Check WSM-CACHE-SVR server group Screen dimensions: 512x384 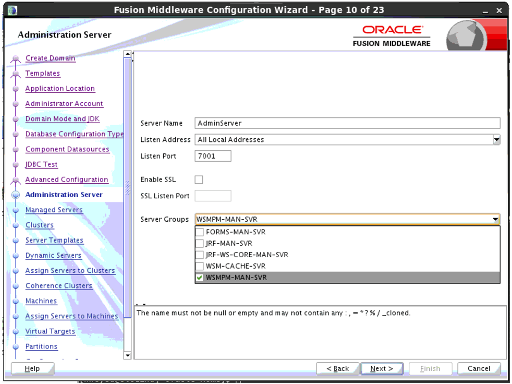click(x=199, y=266)
